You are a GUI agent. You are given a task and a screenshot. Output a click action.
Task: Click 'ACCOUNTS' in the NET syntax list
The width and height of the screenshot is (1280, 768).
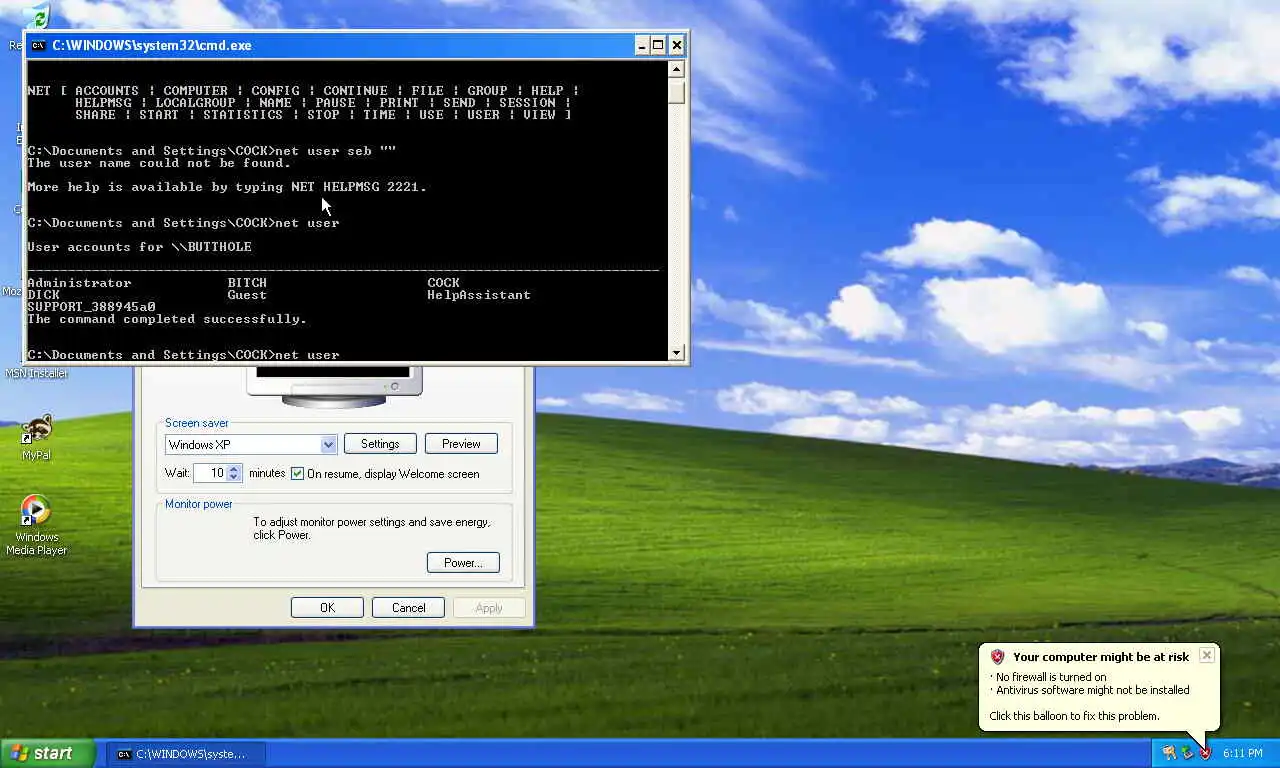(x=107, y=91)
